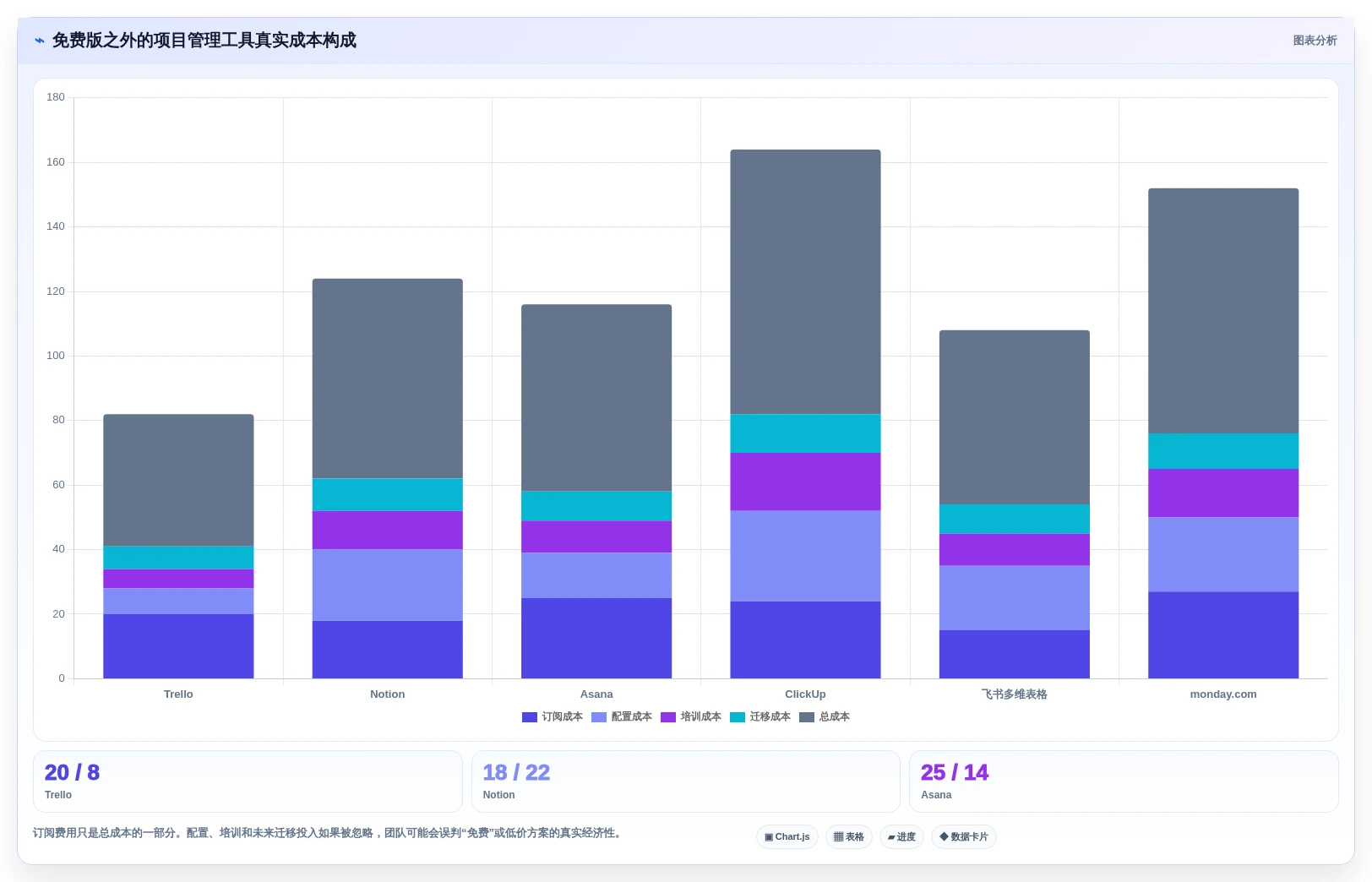This screenshot has width=1372, height=882.
Task: Click the 180 tick on the y-axis
Action: [56, 97]
